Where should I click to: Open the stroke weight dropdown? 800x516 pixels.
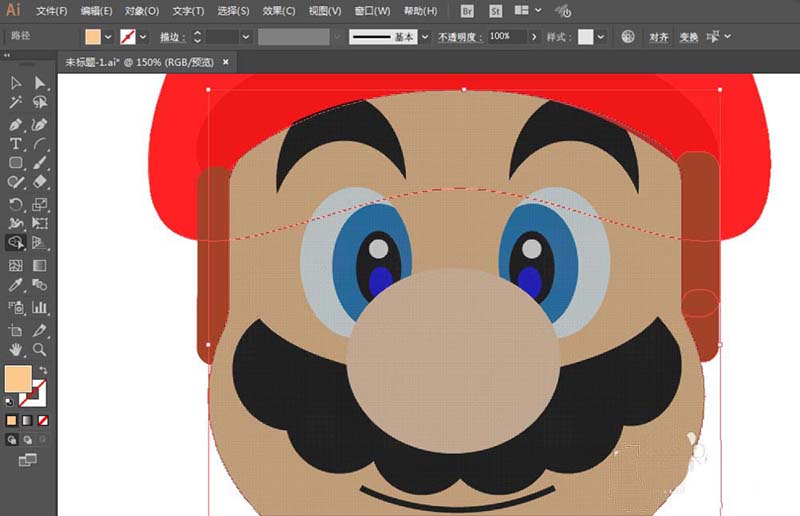tap(245, 37)
